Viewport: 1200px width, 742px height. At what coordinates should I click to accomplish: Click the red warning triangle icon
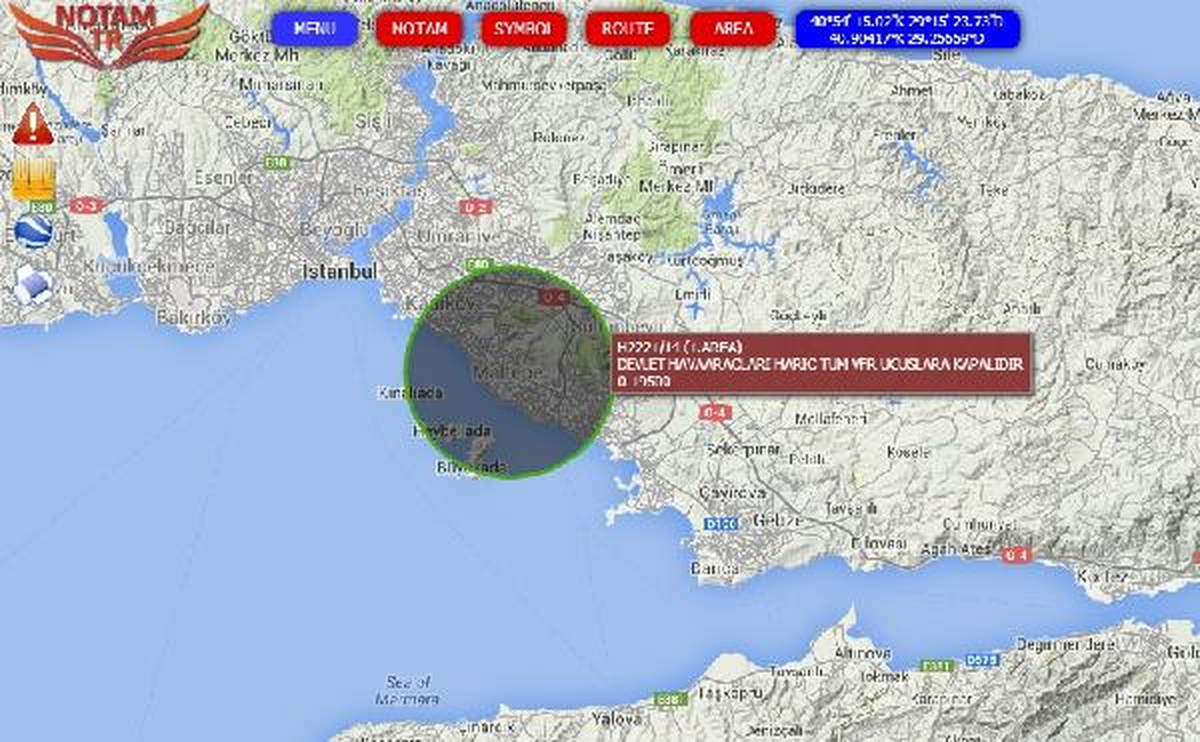33,125
